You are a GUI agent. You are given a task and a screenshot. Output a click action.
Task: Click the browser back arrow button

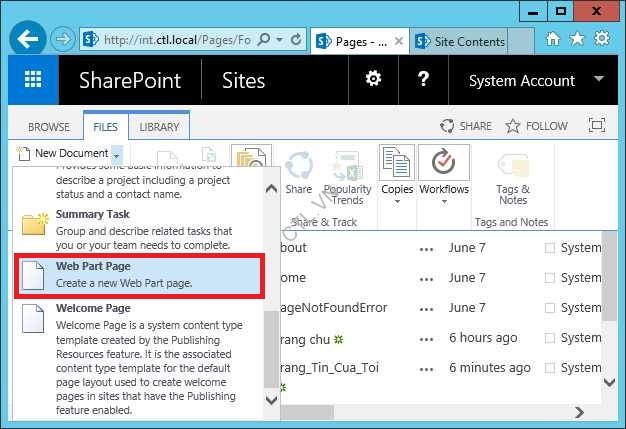[x=29, y=41]
